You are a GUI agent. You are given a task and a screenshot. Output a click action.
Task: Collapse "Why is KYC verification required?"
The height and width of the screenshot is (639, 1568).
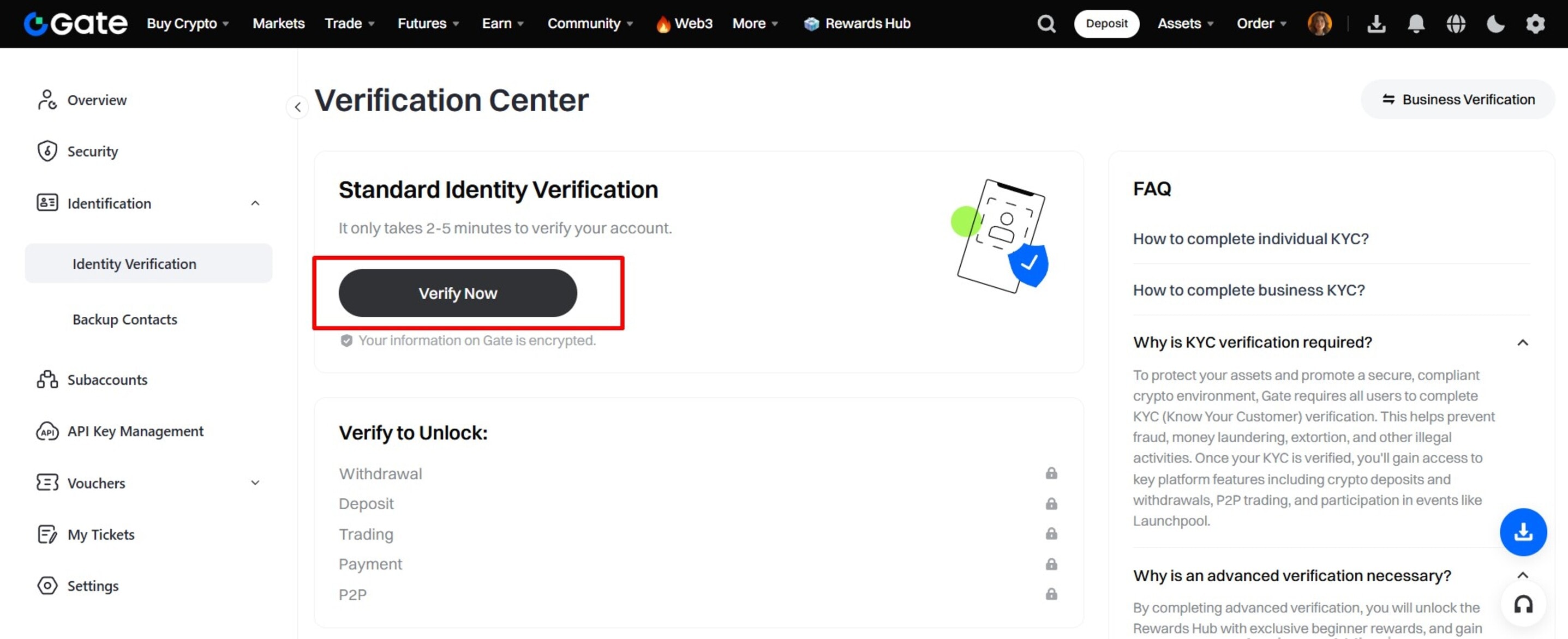(x=1522, y=342)
